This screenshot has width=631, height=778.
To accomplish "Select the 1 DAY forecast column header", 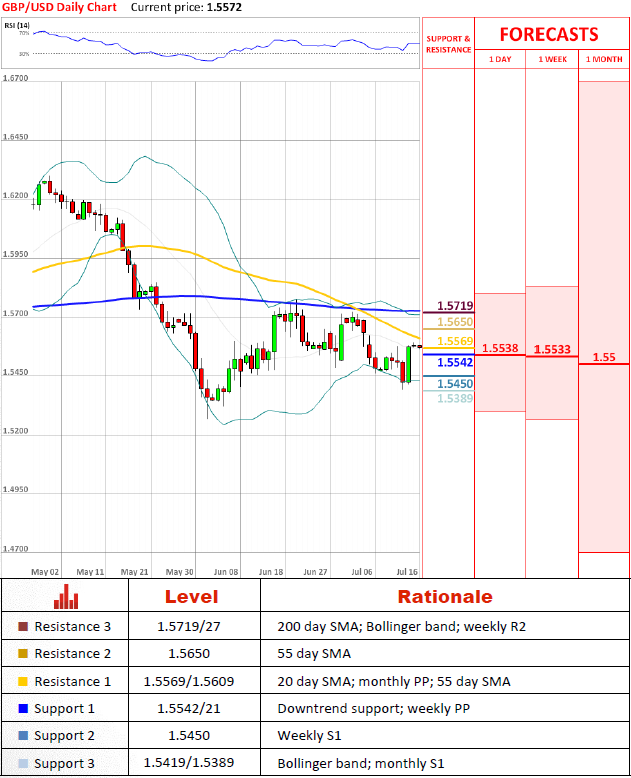I will [x=500, y=59].
